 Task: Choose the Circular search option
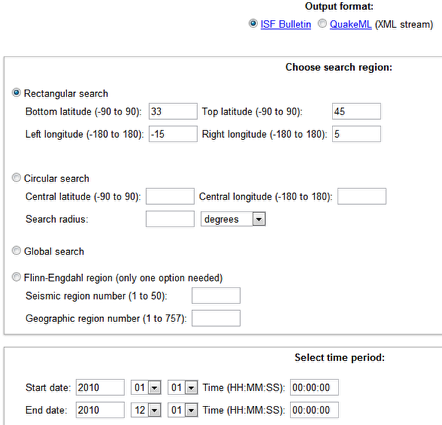16,178
